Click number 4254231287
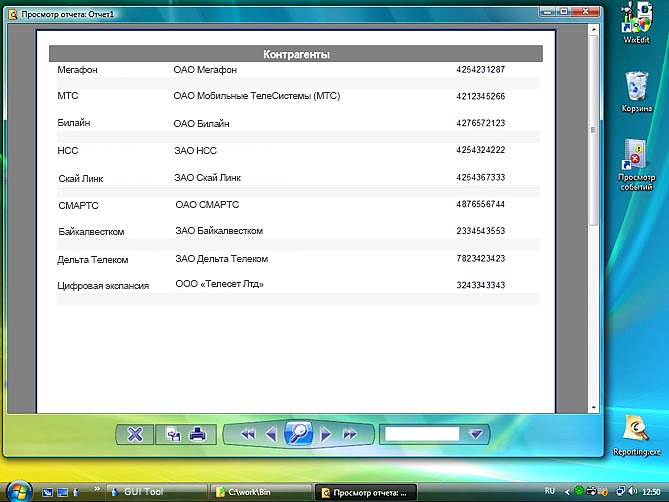Screen dimensions: 669x502 click(x=480, y=69)
